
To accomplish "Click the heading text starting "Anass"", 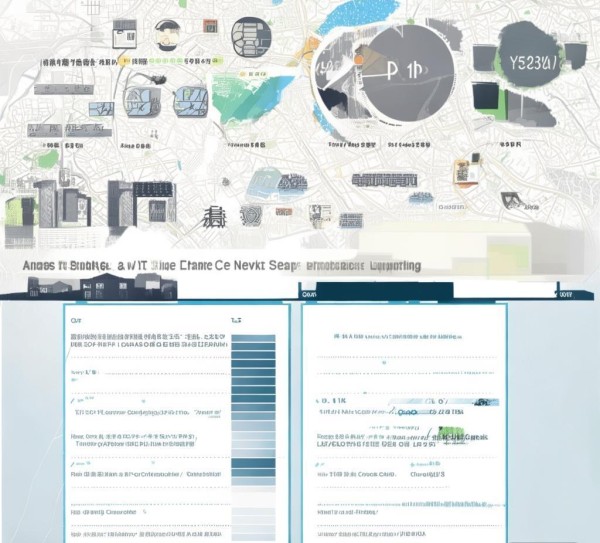I will point(222,266).
